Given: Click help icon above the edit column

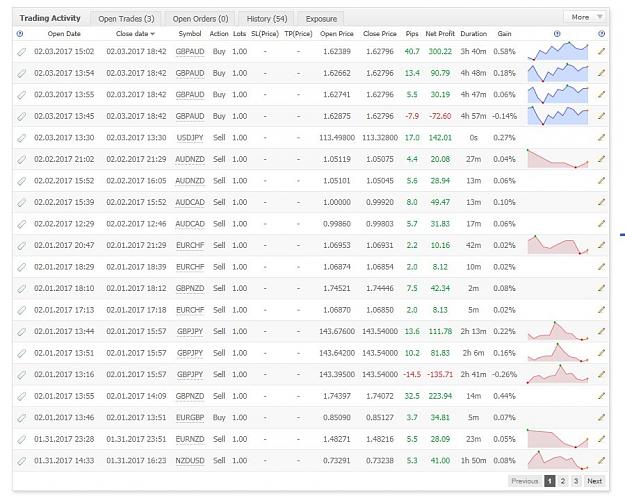Looking at the screenshot, I should coord(601,34).
